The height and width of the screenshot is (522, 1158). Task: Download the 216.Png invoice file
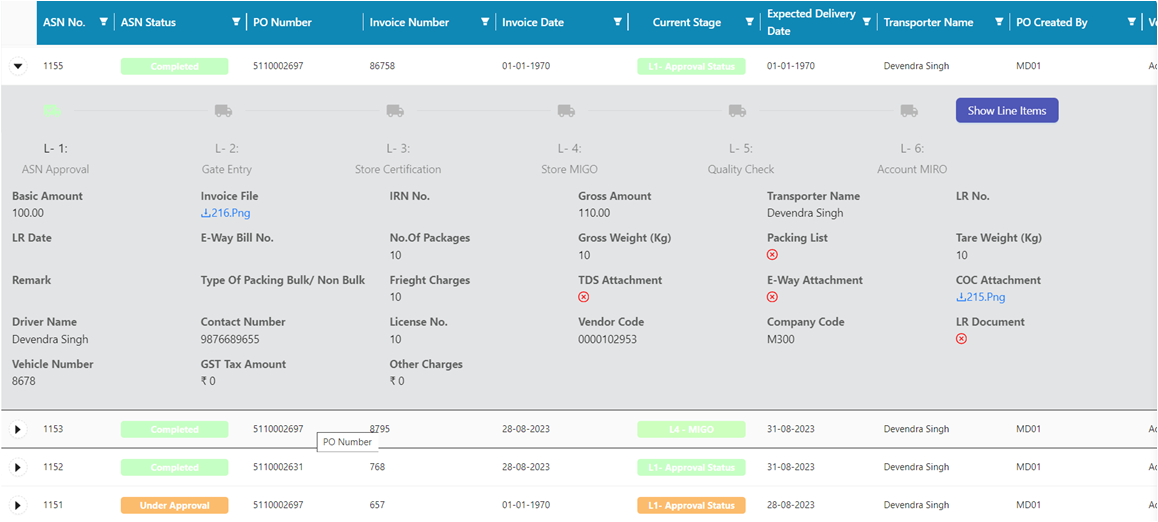[226, 213]
